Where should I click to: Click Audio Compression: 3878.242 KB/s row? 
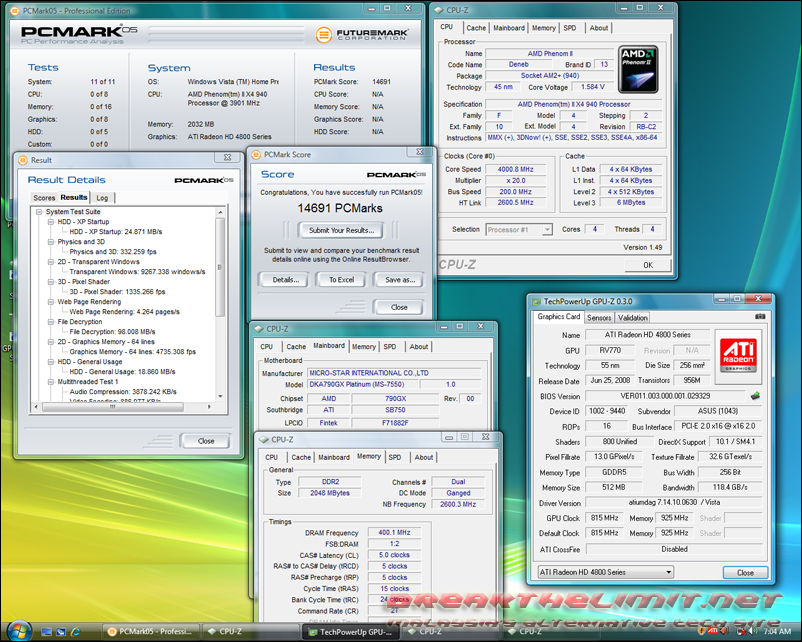(x=123, y=392)
